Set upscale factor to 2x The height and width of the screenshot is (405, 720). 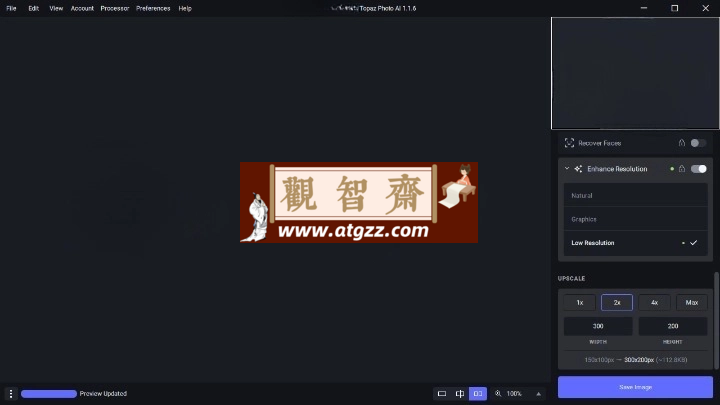(x=617, y=302)
